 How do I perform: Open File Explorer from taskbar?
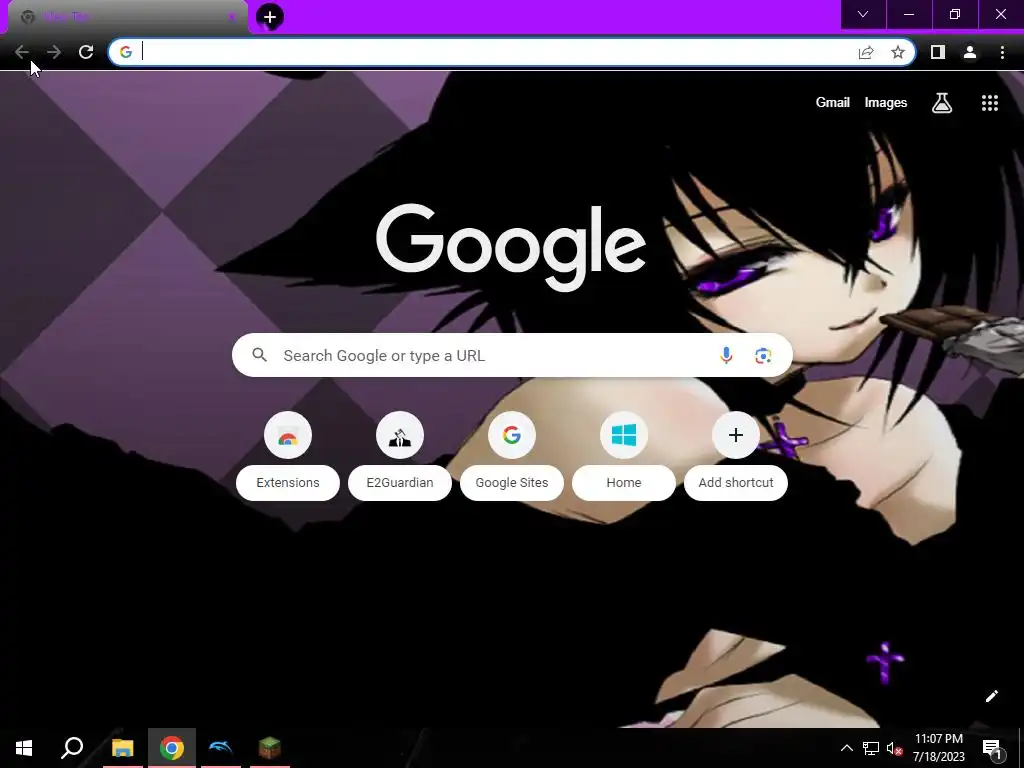click(122, 748)
